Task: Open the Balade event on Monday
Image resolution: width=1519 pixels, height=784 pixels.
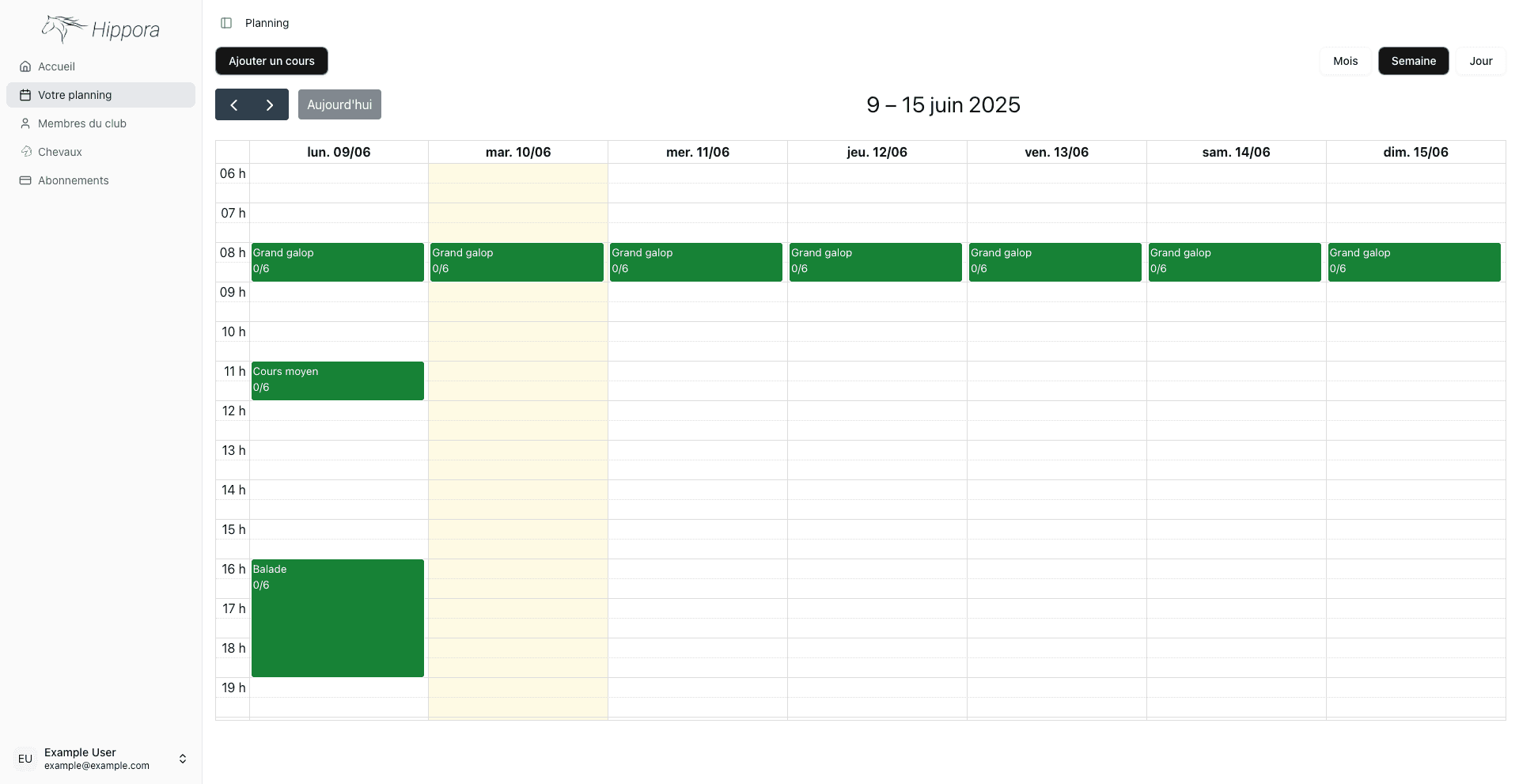Action: tap(337, 618)
